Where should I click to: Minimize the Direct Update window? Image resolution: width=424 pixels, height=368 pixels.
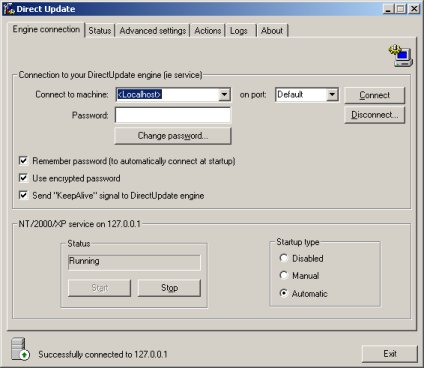point(388,9)
